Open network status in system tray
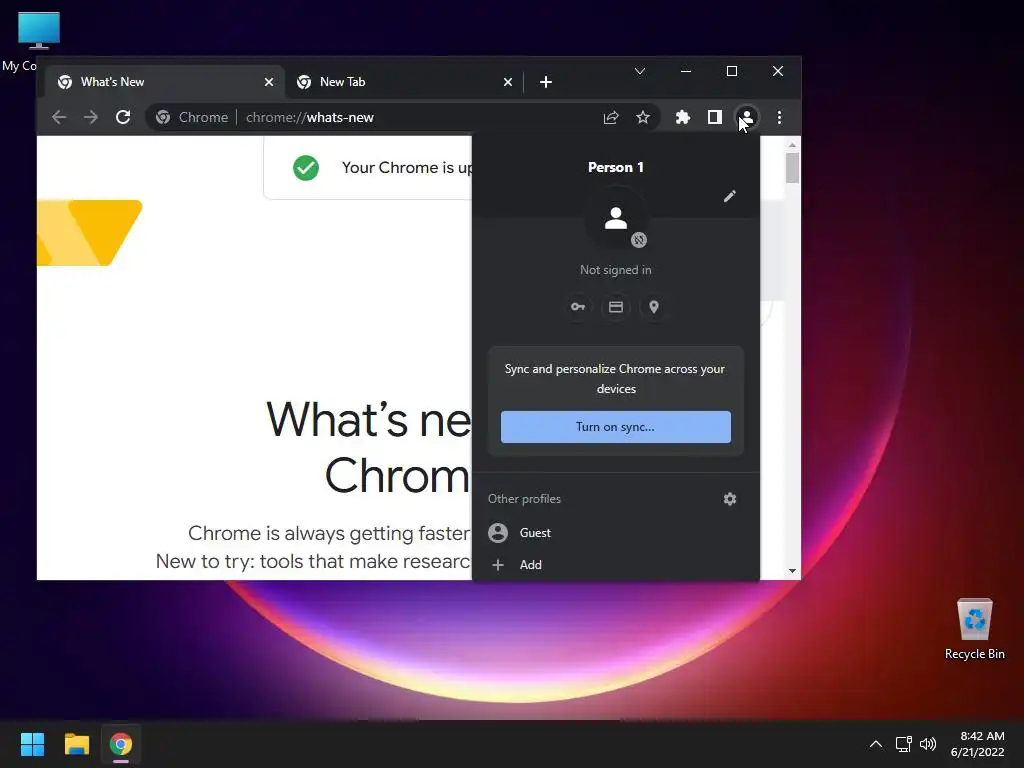 coord(904,744)
